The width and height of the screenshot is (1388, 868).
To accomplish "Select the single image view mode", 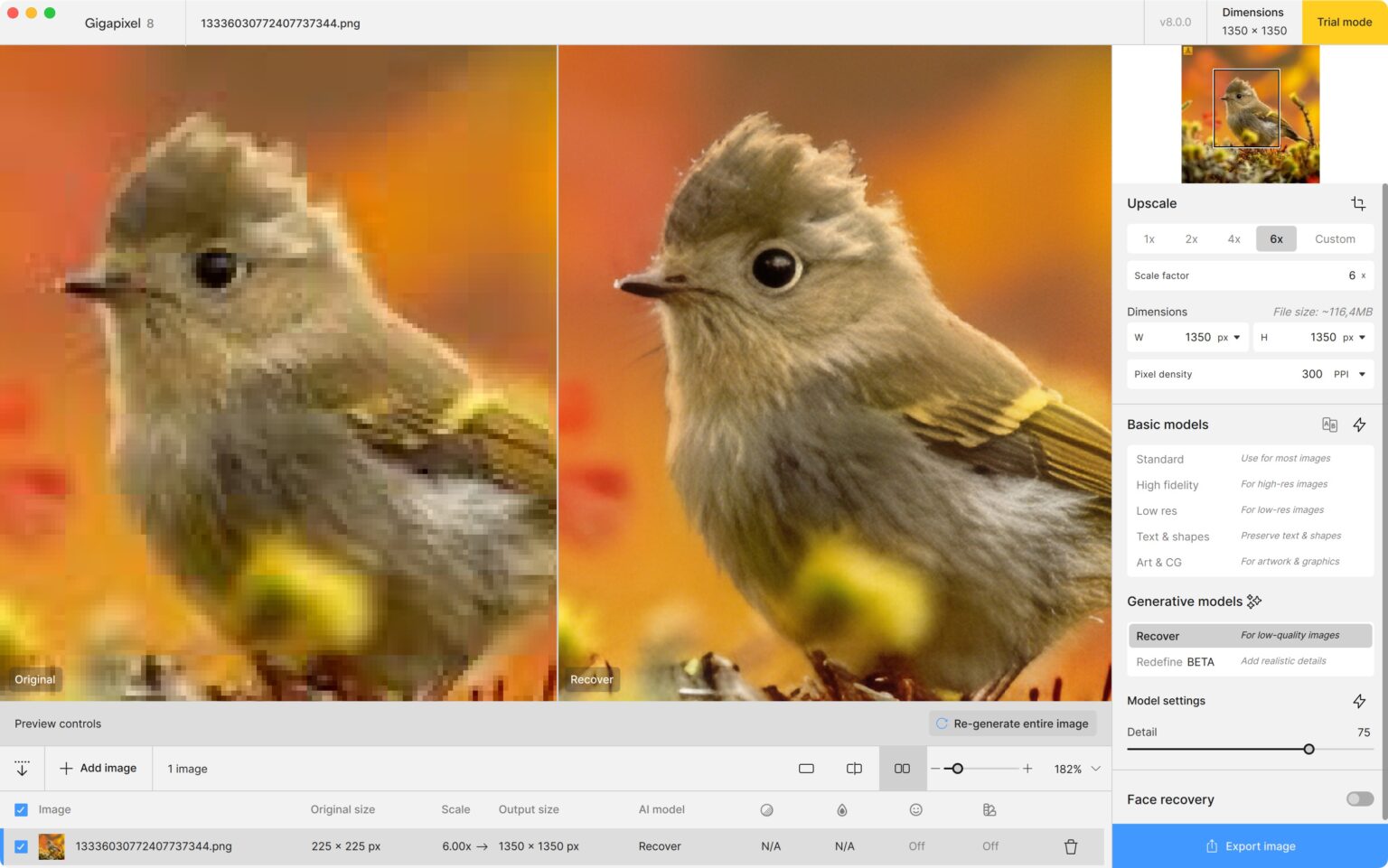I will [806, 768].
